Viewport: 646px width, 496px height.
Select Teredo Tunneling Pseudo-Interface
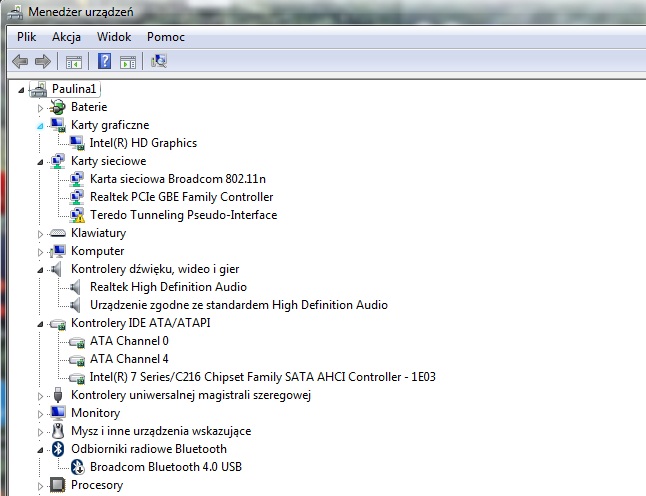(184, 215)
